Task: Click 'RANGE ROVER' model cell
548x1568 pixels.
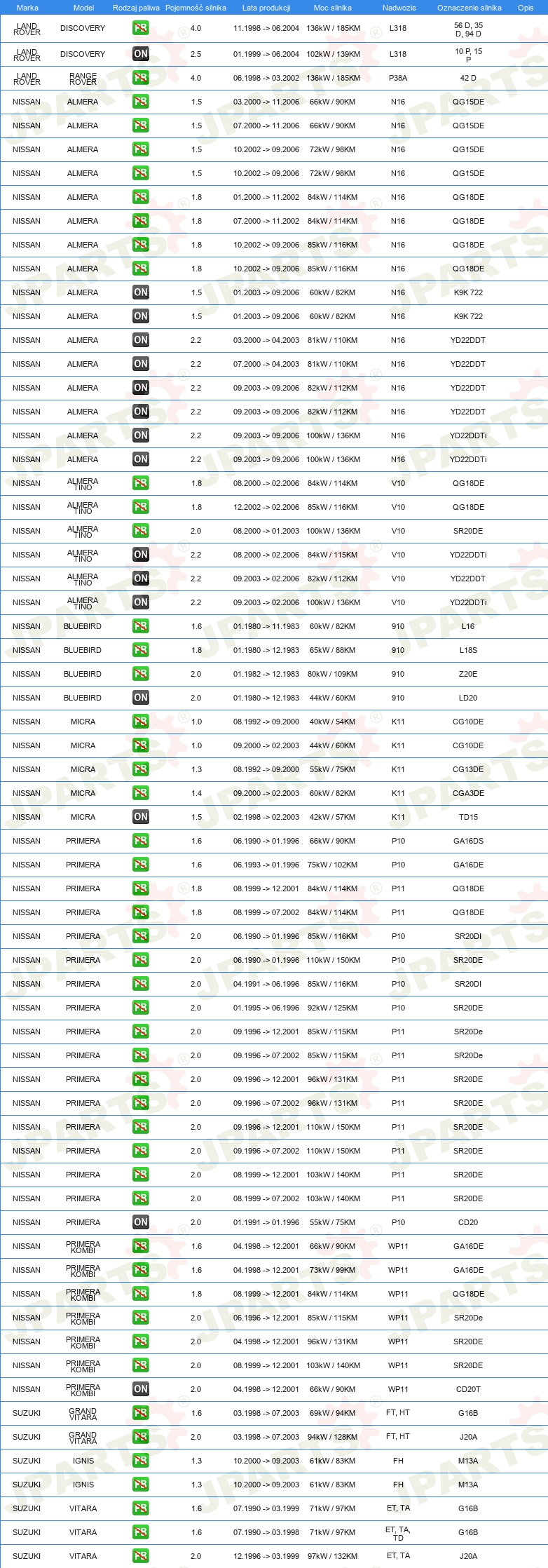Action: pyautogui.click(x=83, y=79)
